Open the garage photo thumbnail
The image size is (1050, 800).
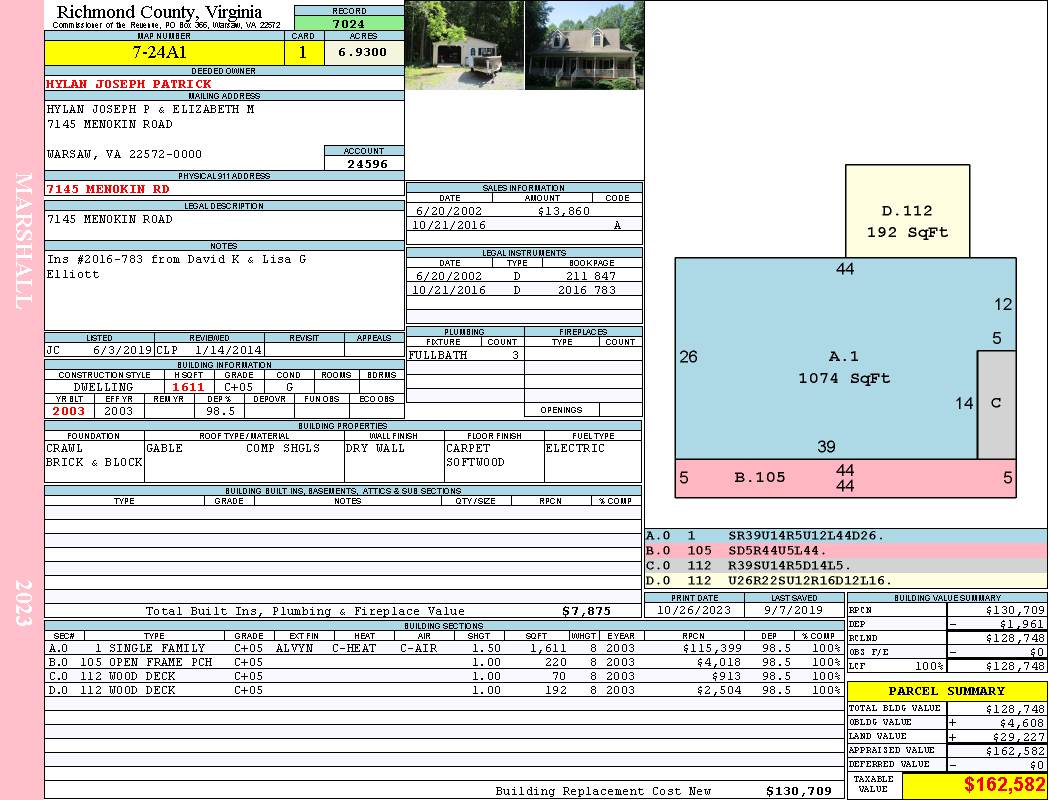coord(465,45)
